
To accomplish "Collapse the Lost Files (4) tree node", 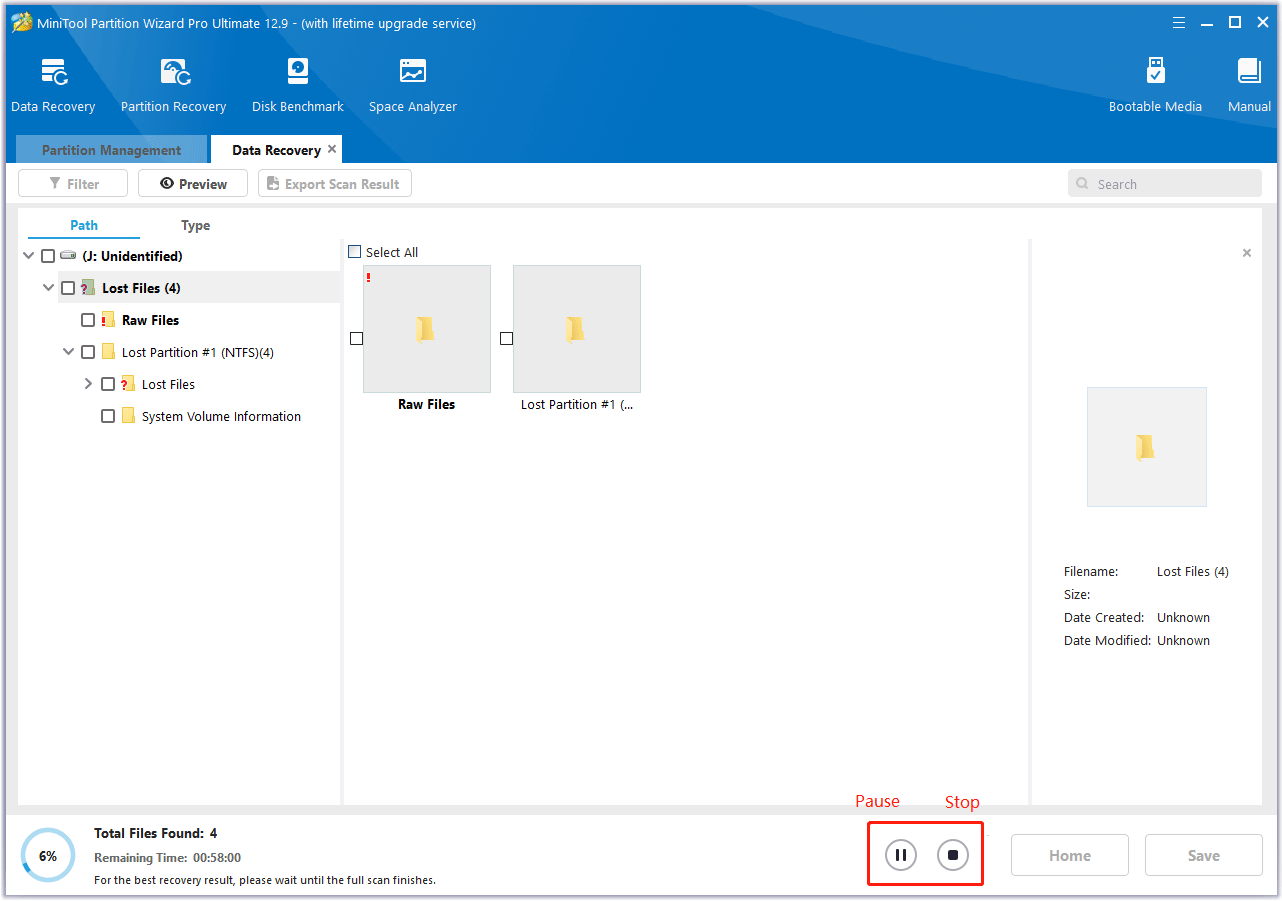I will (47, 287).
